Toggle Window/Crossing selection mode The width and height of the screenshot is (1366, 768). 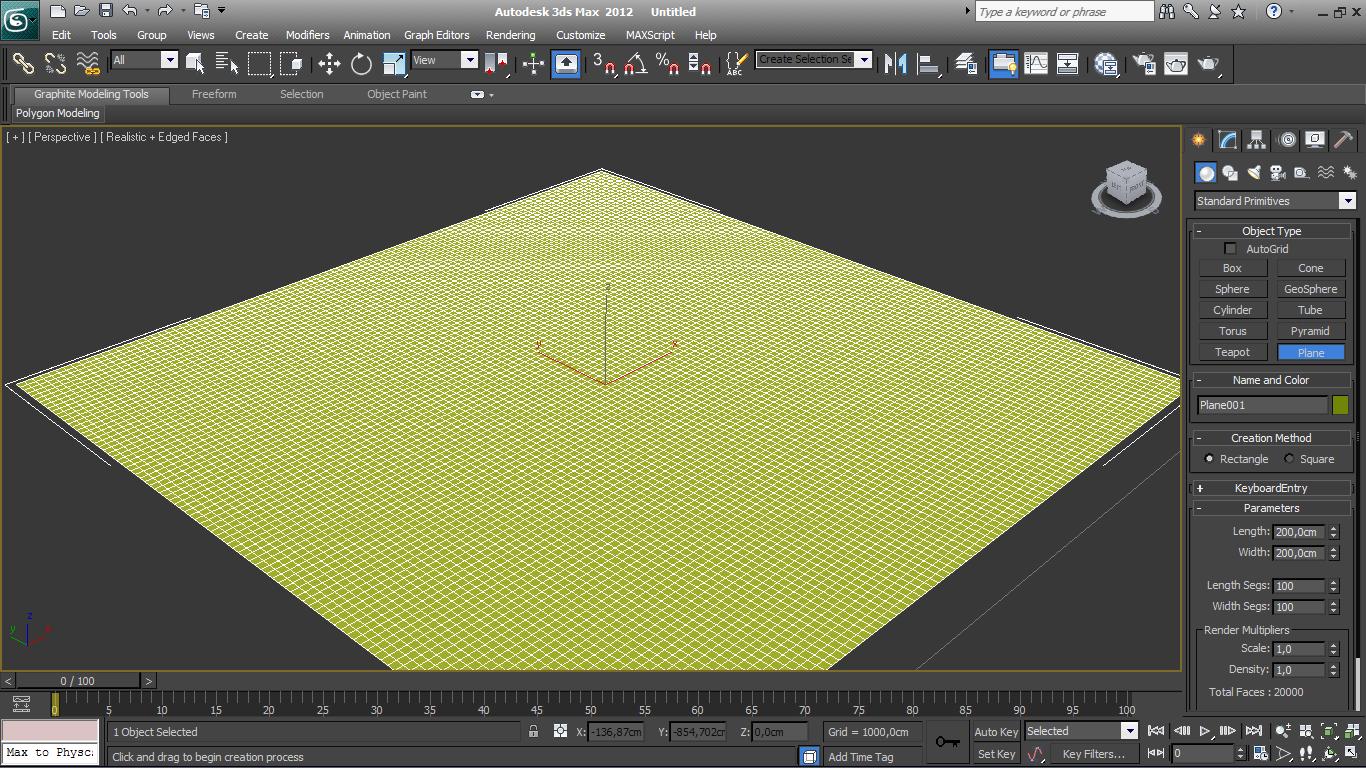point(291,64)
